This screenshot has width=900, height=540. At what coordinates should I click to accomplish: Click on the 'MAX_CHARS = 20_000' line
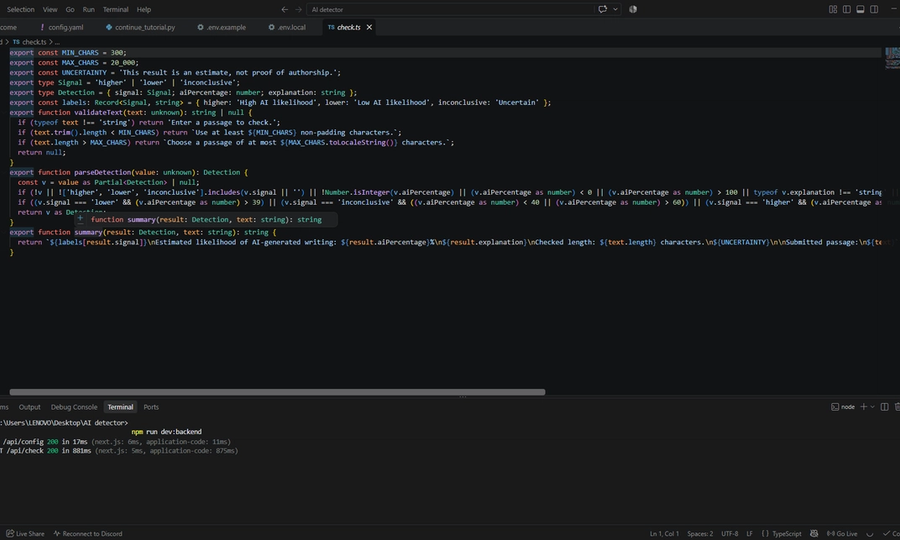pos(74,63)
